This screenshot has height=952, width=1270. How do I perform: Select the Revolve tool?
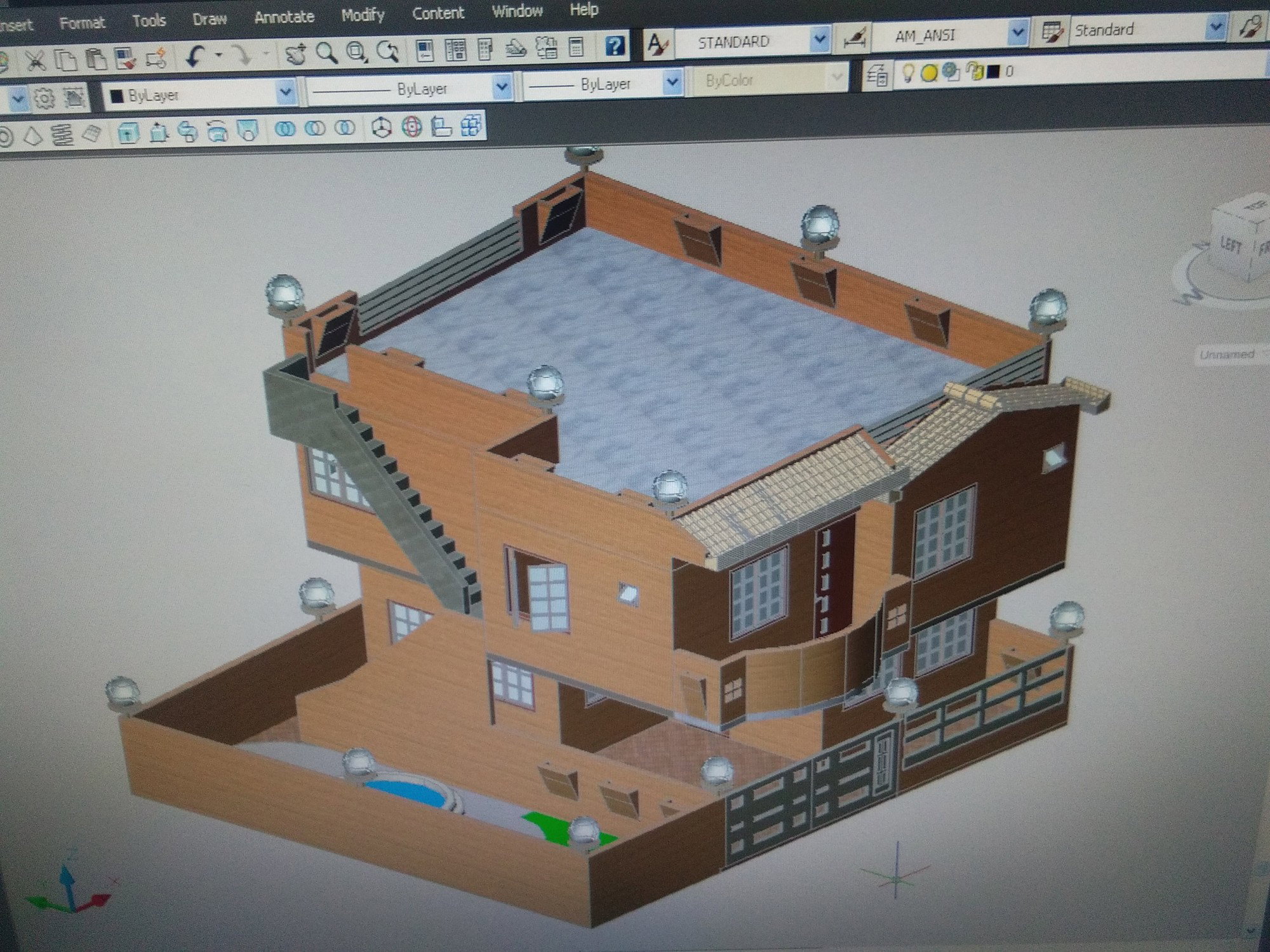coord(218,131)
